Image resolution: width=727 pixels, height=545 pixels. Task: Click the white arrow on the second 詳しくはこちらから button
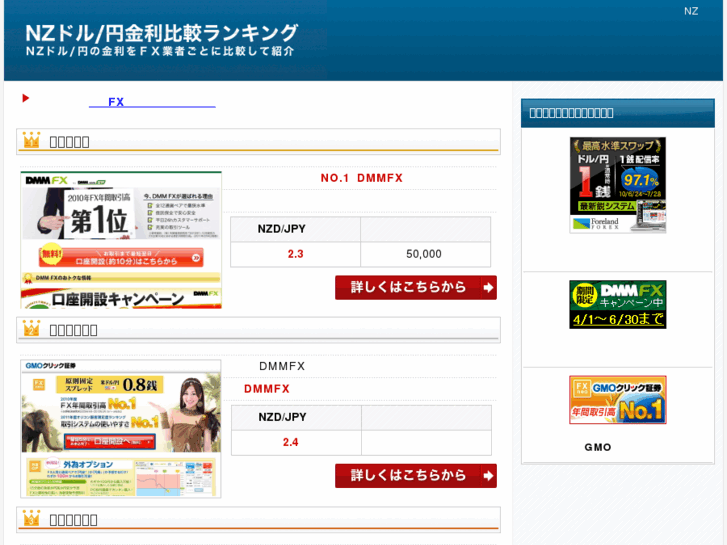(x=488, y=476)
